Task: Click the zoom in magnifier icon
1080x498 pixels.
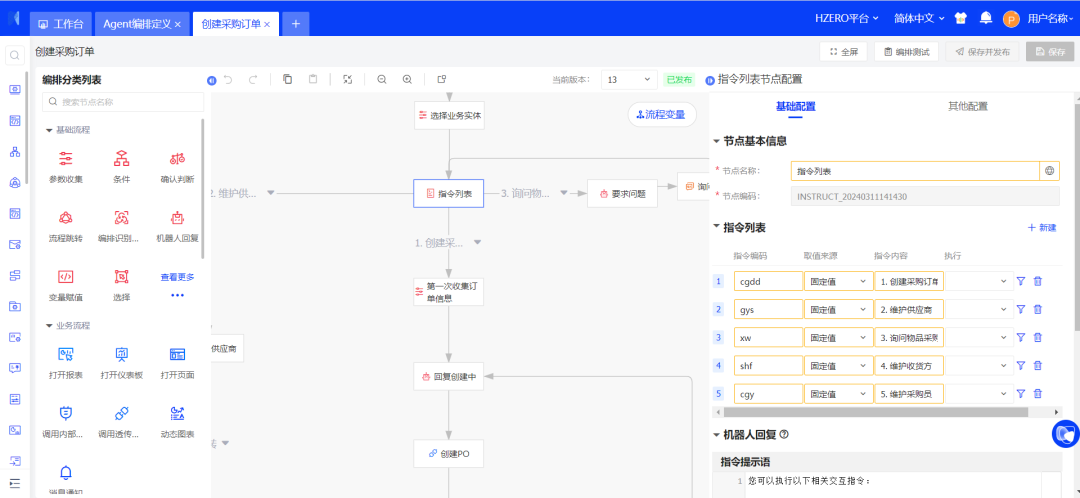Action: pyautogui.click(x=407, y=79)
